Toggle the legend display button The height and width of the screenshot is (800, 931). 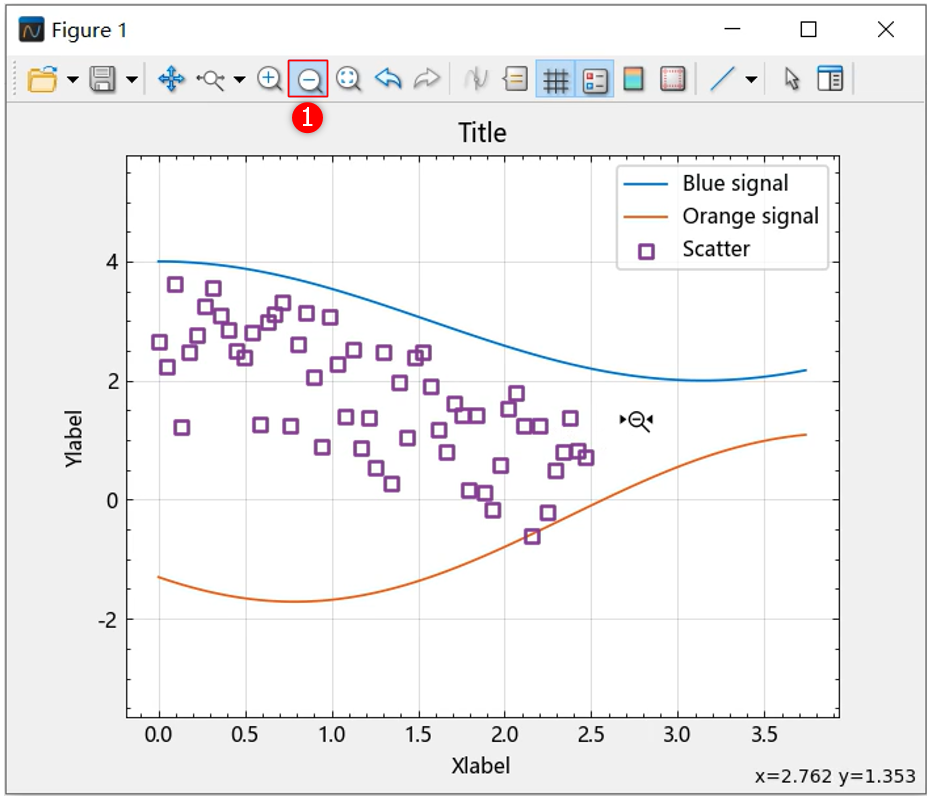(595, 79)
